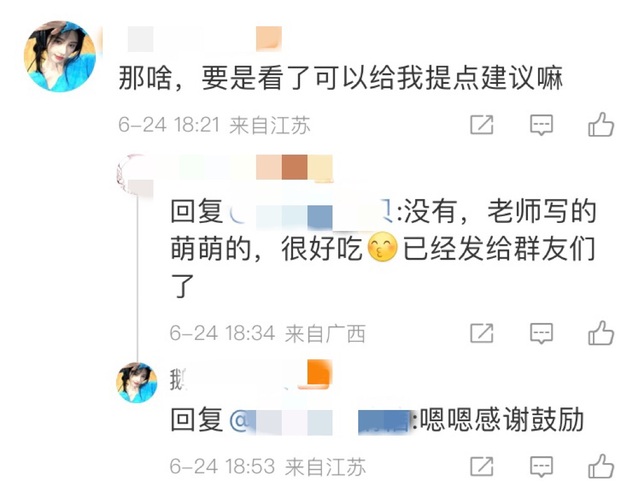Repost the 18:53 reply from 江苏

pyautogui.click(x=482, y=466)
